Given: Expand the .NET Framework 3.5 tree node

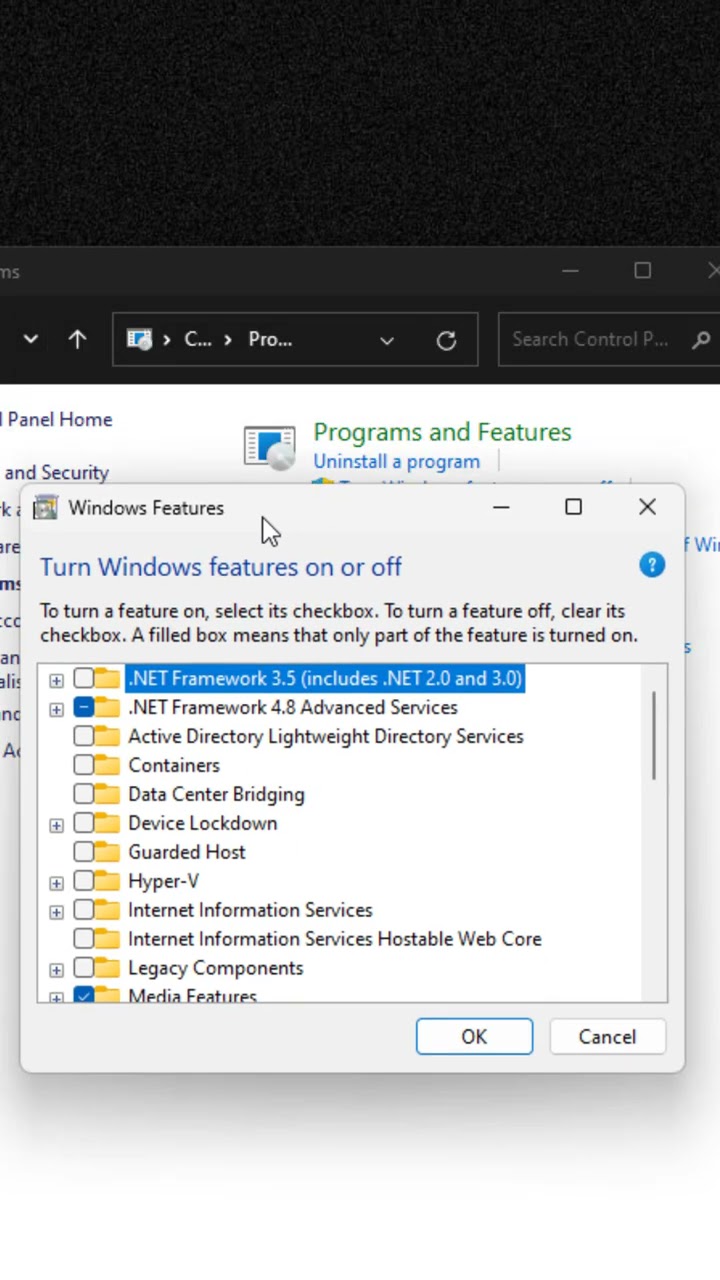Looking at the screenshot, I should tap(56, 680).
